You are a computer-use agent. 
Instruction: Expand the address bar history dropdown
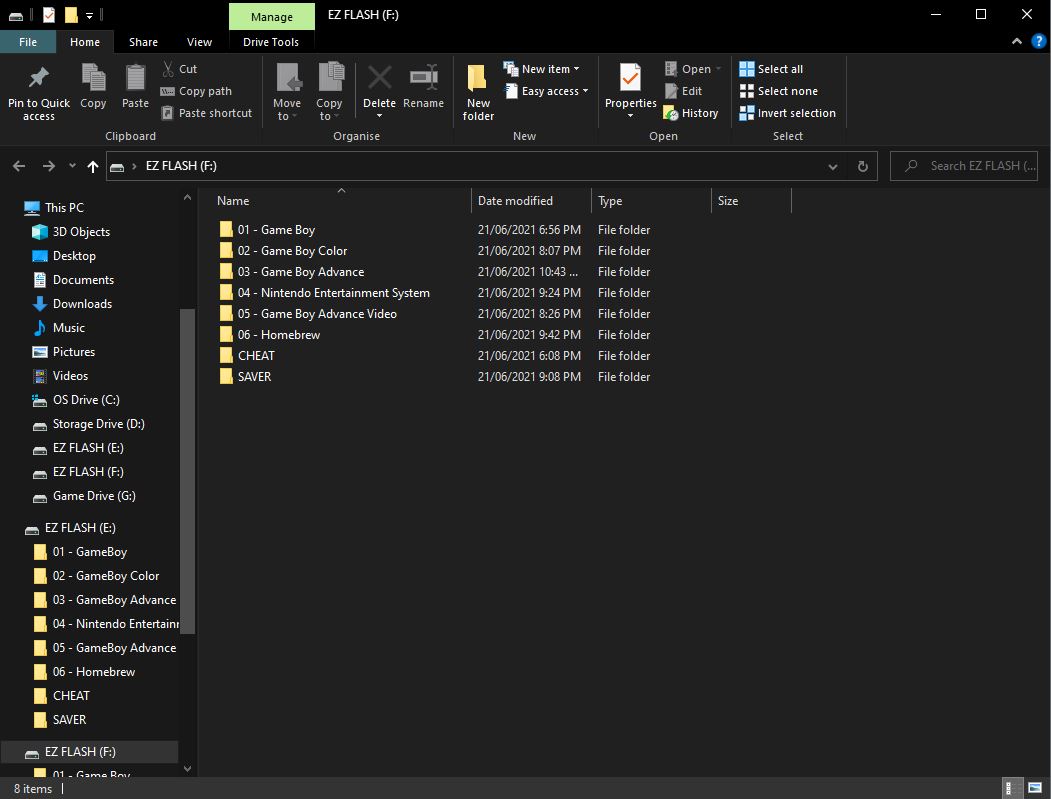click(832, 166)
